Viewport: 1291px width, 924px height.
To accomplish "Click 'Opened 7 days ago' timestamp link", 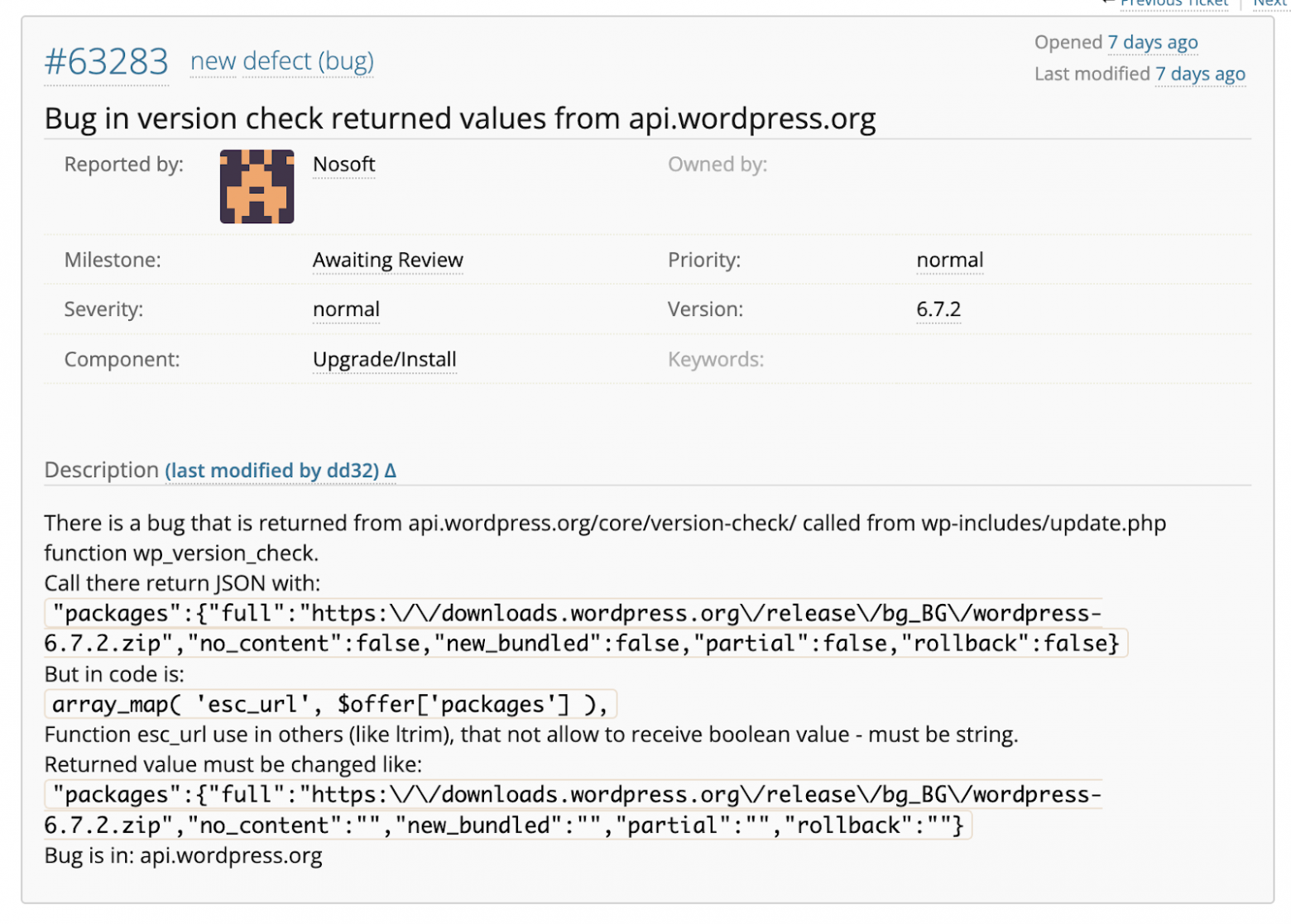I will (1153, 42).
